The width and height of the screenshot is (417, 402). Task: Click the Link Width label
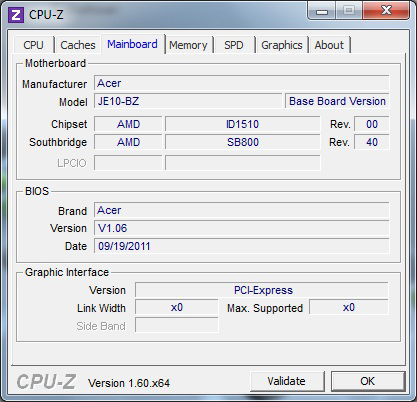click(x=101, y=308)
